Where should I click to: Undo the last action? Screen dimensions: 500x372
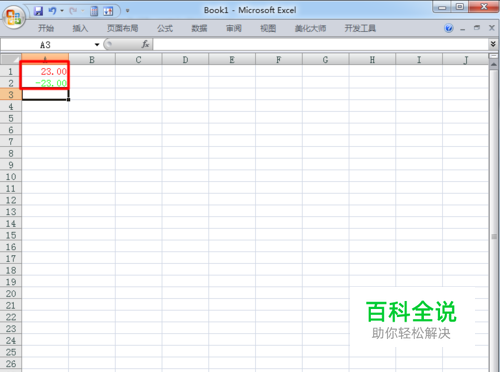tap(52, 11)
